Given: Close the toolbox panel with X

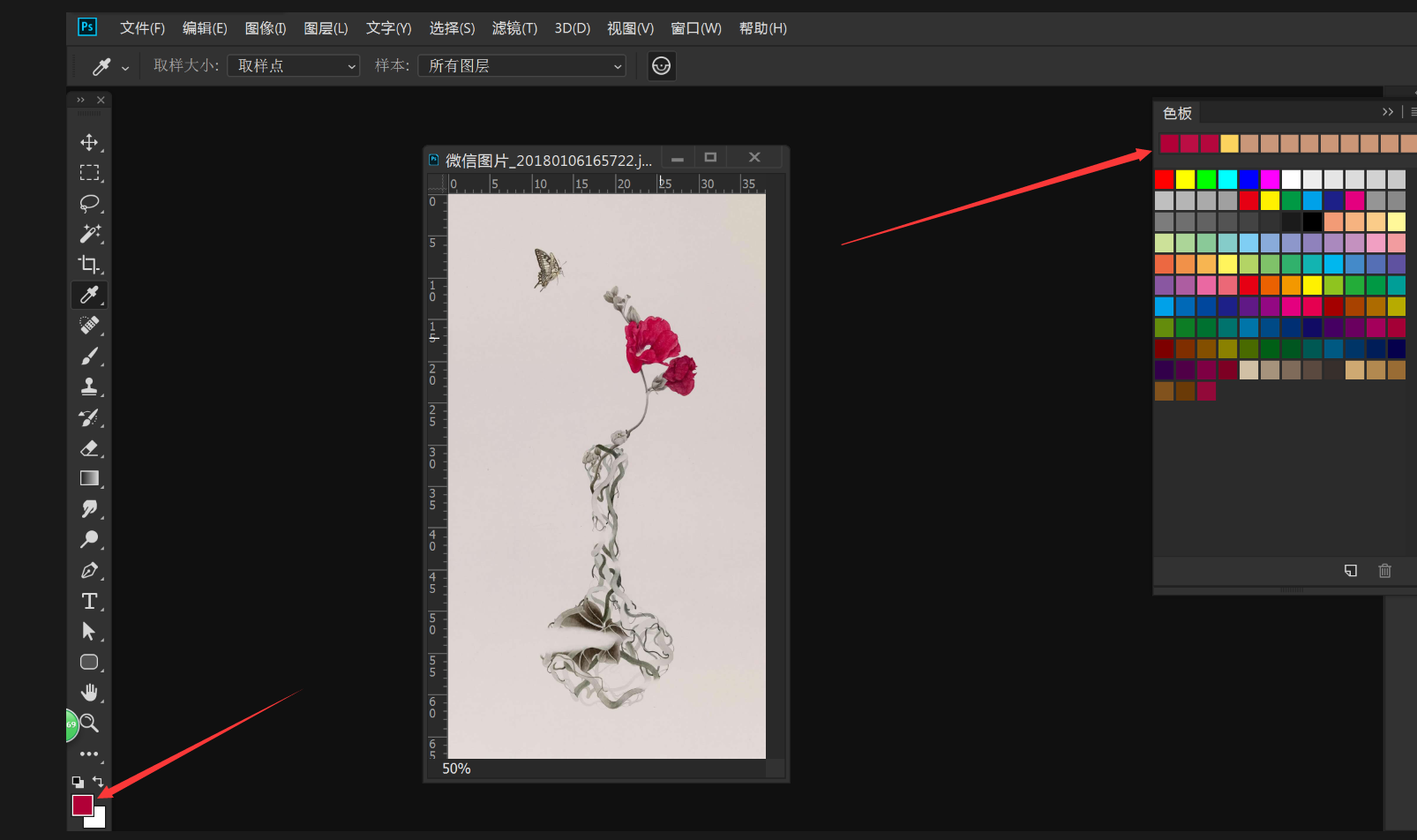Looking at the screenshot, I should tap(101, 100).
